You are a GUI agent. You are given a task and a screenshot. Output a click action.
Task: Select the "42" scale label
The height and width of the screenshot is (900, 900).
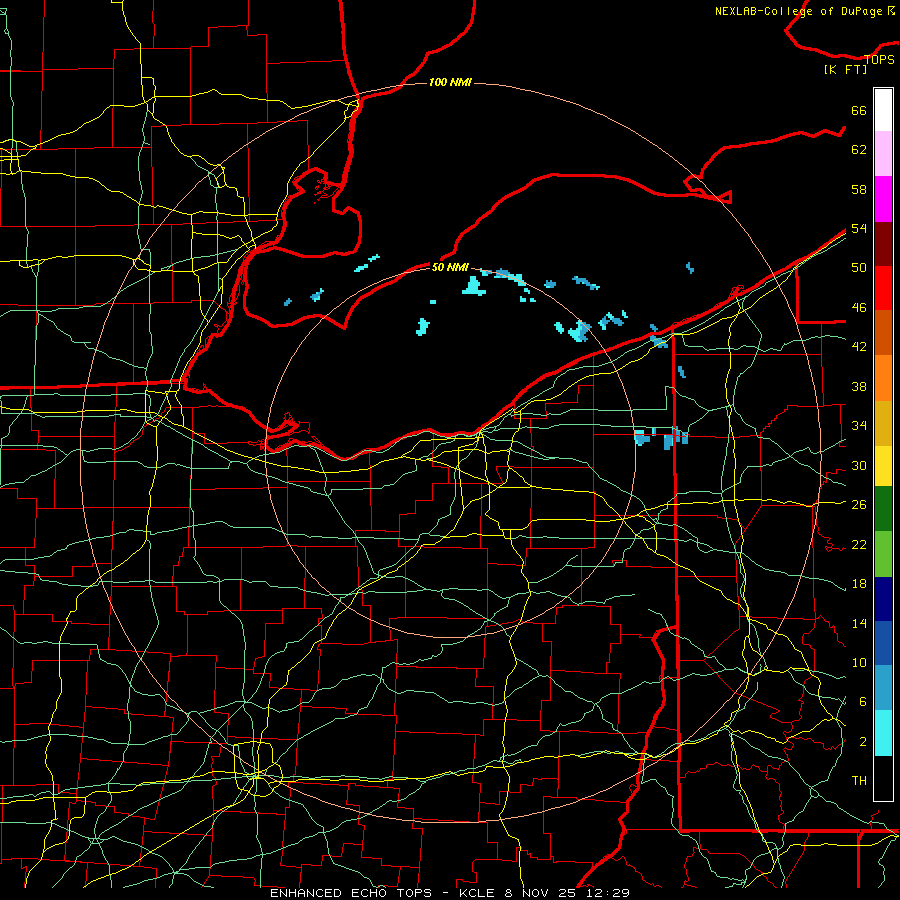[859, 347]
